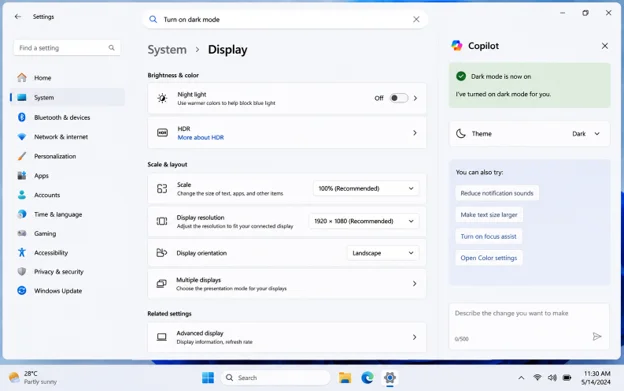Image resolution: width=624 pixels, height=391 pixels.
Task: Click the Settings gear taskbar icon
Action: [x=390, y=377]
